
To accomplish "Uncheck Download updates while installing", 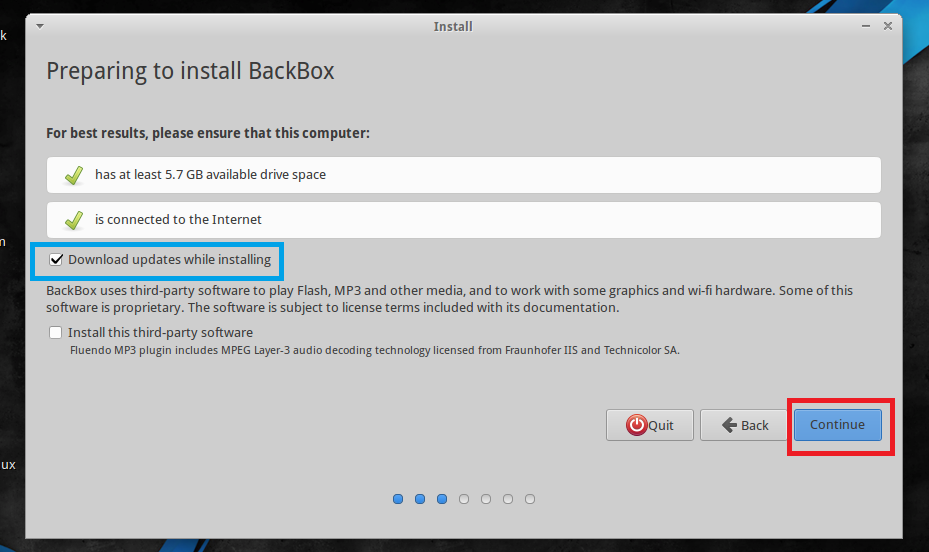I will pos(56,259).
